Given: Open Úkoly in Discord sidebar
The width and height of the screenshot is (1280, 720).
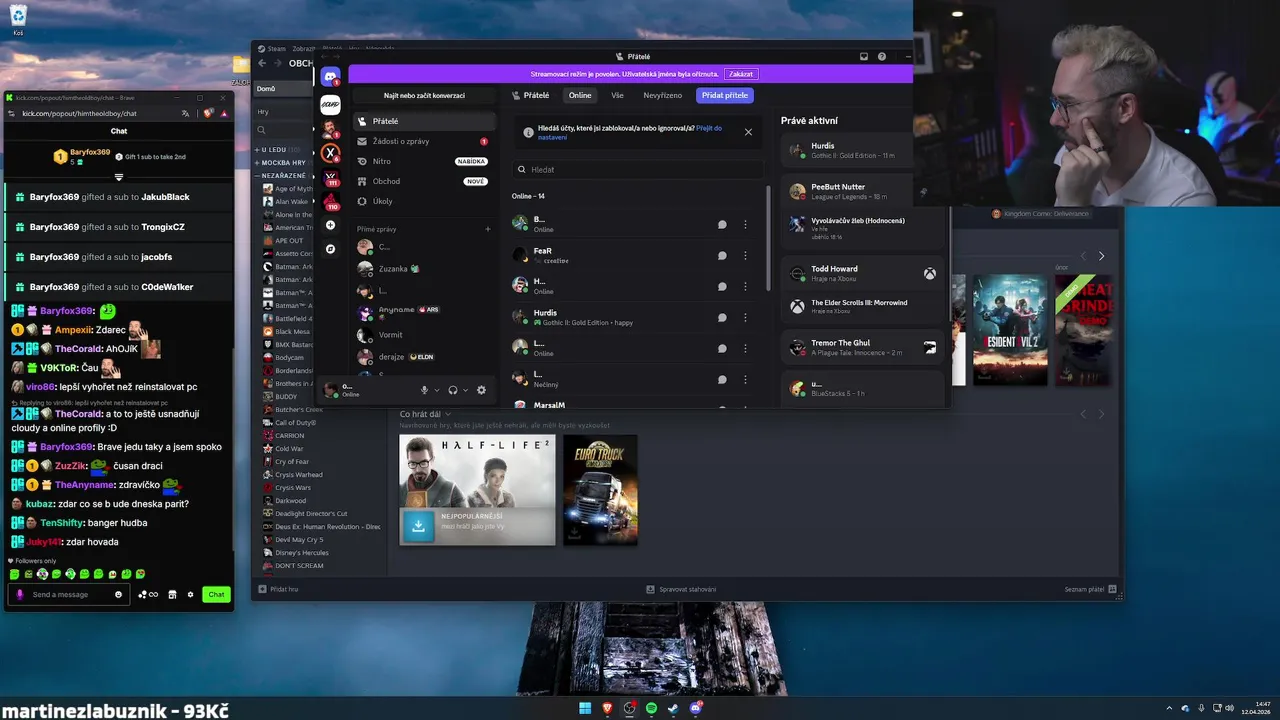Looking at the screenshot, I should pyautogui.click(x=424, y=201).
